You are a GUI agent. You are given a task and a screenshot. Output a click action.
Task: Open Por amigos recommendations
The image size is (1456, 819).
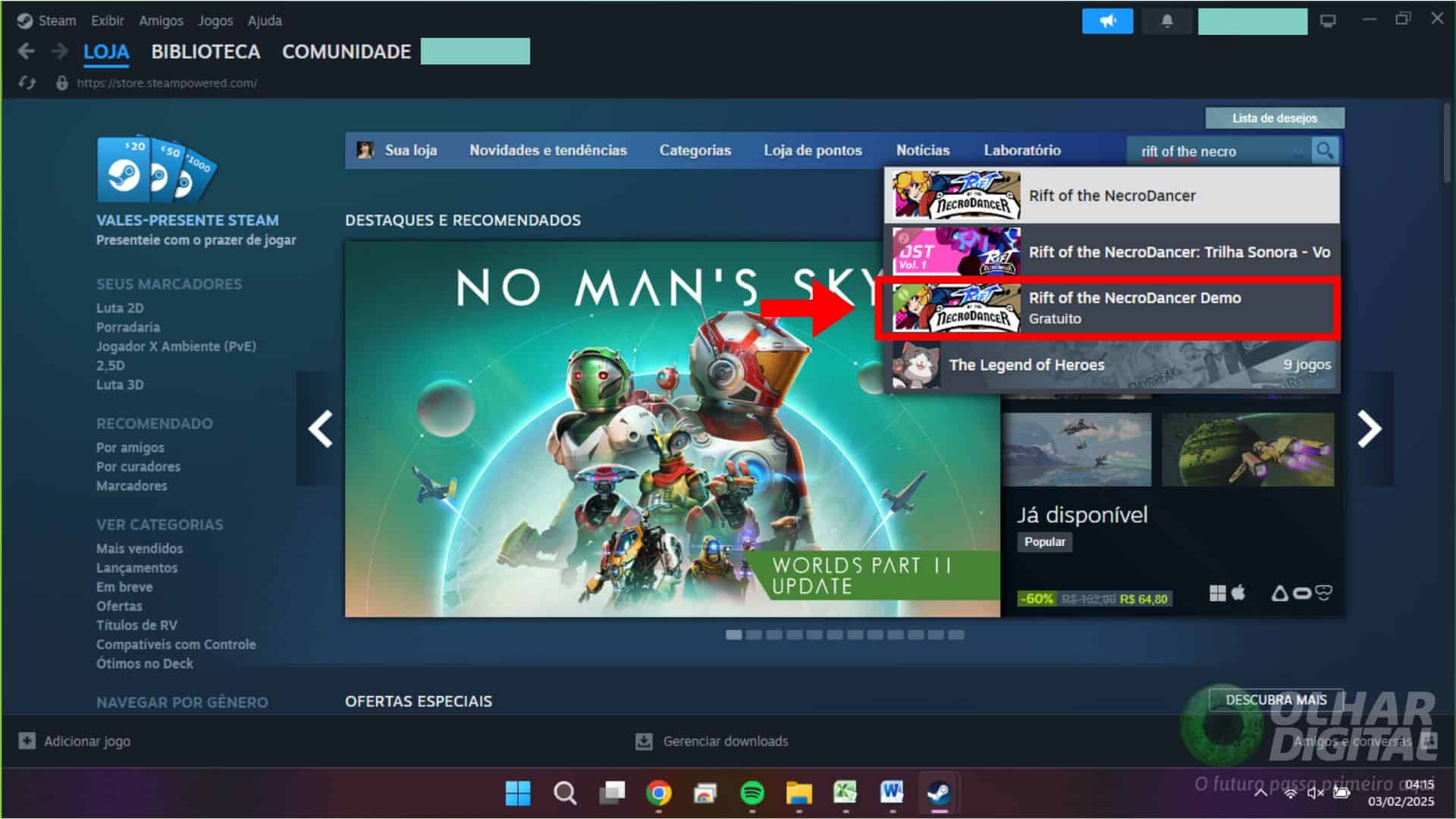[x=130, y=447]
